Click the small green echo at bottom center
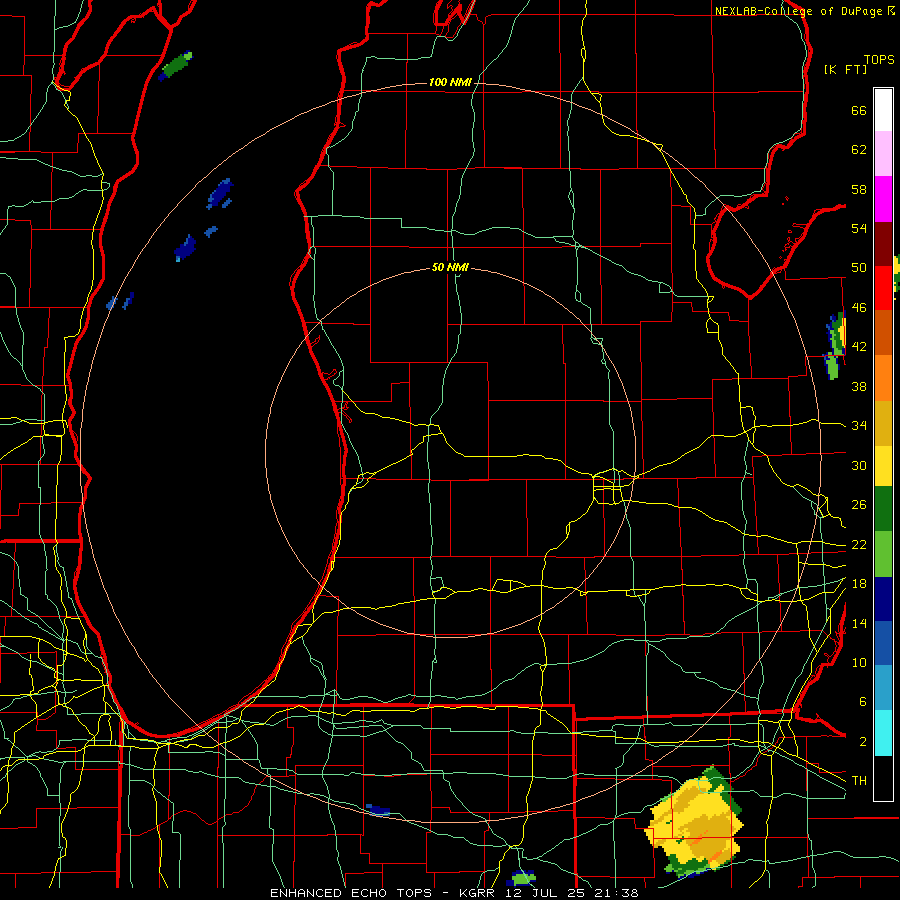900x900 pixels. [523, 878]
